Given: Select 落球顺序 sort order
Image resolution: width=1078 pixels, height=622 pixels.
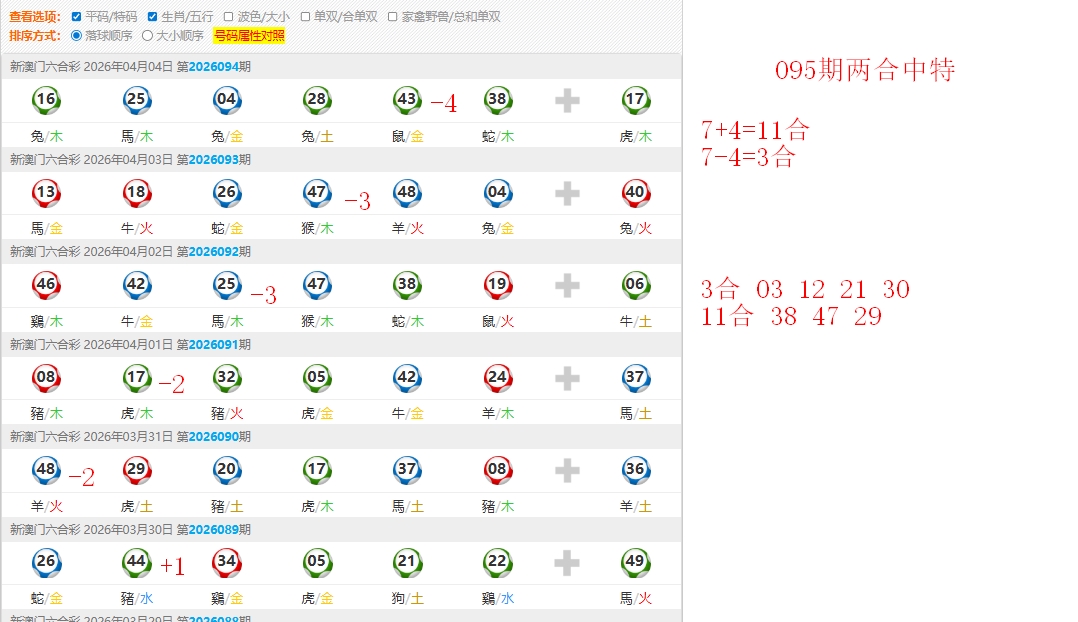Looking at the screenshot, I should point(77,36).
